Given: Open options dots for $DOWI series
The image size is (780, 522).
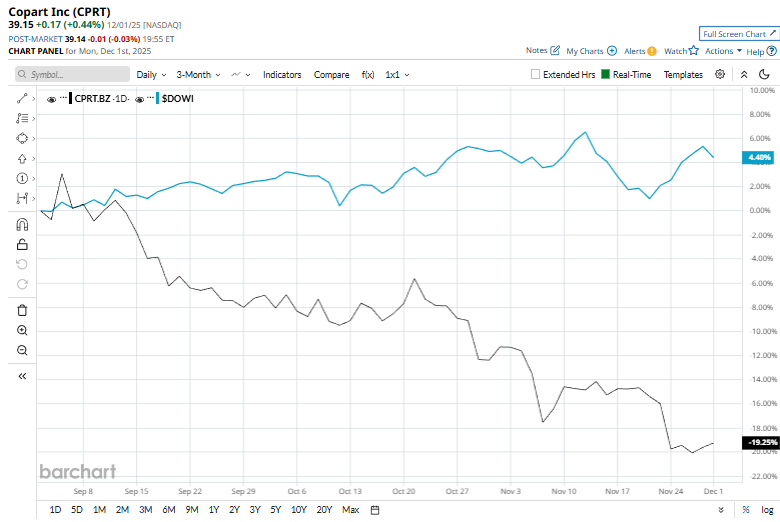Looking at the screenshot, I should coord(151,98).
